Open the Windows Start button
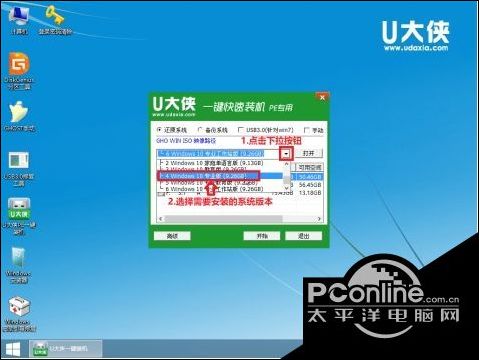Screen dimensions: 479x360 [13, 349]
